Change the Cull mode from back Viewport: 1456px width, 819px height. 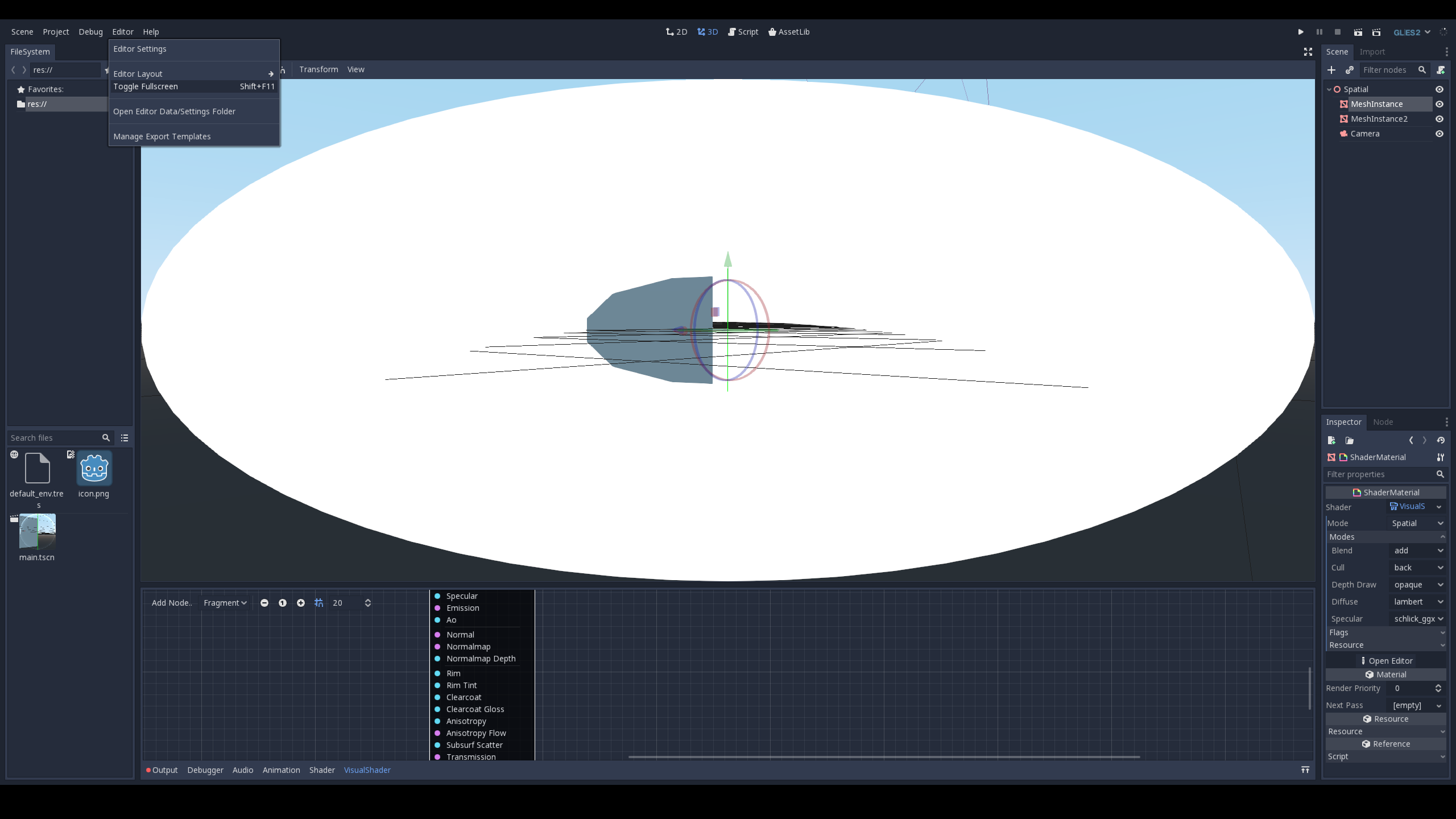pyautogui.click(x=1417, y=567)
